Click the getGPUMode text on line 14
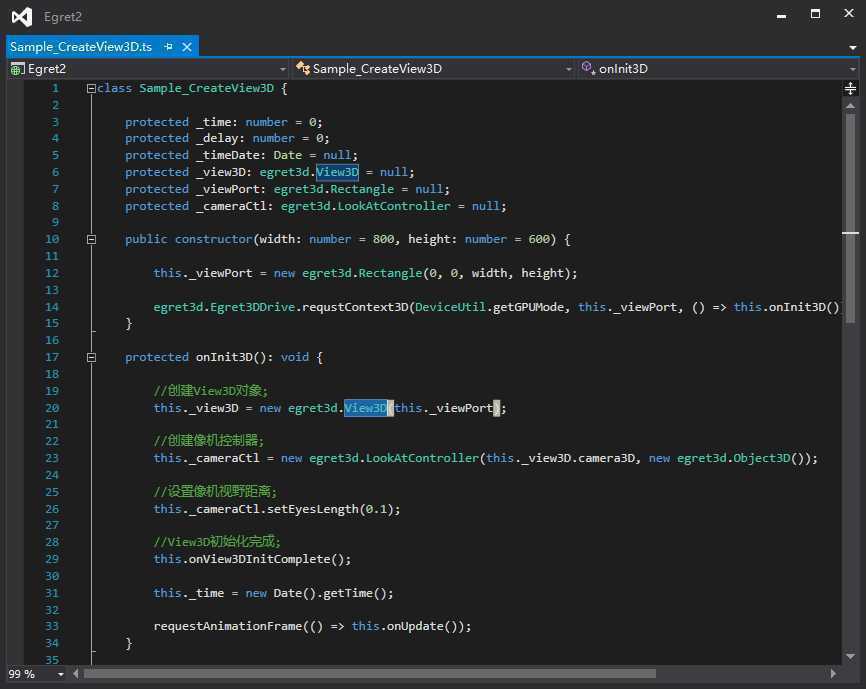This screenshot has height=689, width=866. tap(529, 308)
